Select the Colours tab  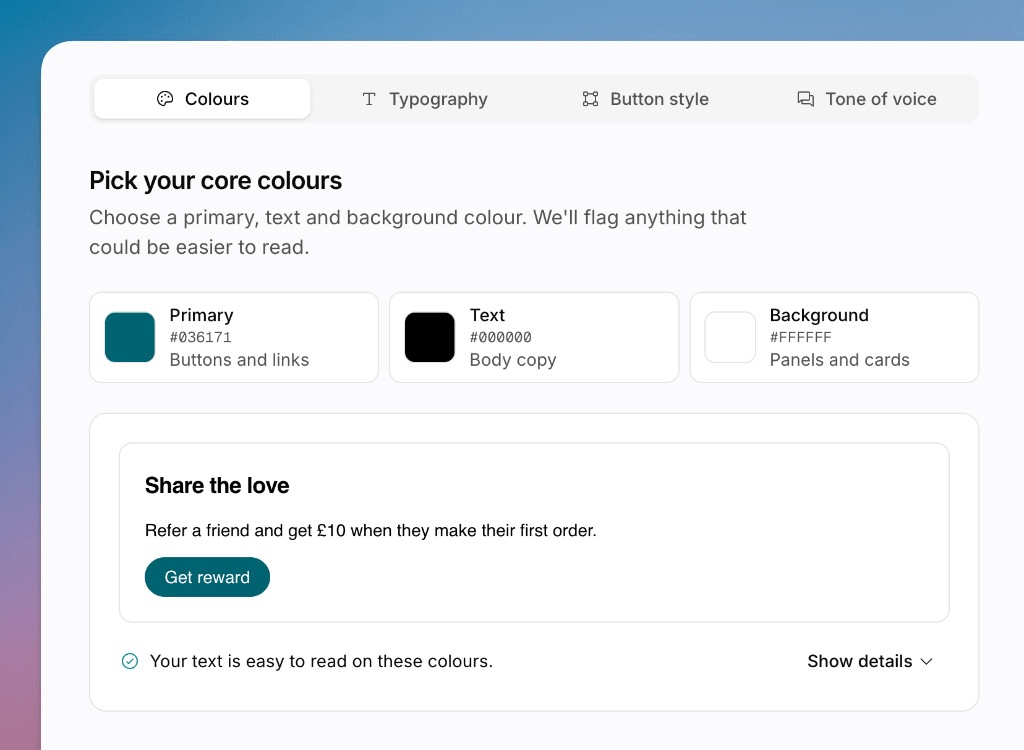click(202, 99)
